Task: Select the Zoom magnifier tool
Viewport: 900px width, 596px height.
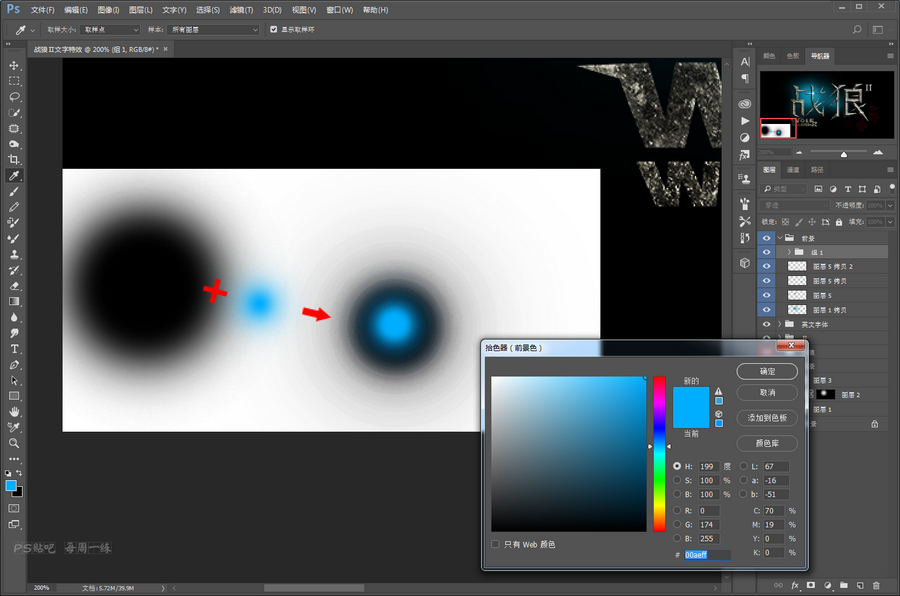Action: click(14, 442)
